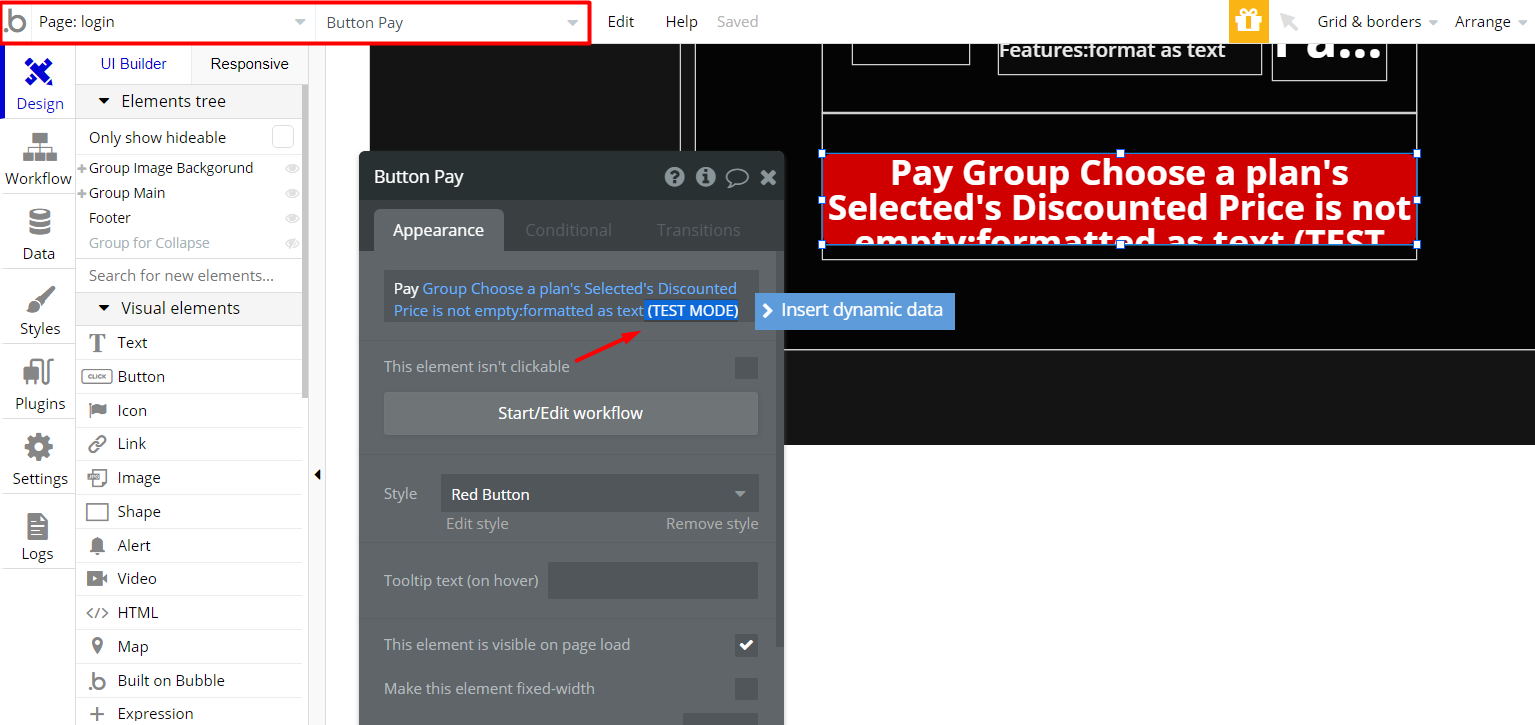
Task: Pick the Shape element from the palette
Action: (190, 512)
